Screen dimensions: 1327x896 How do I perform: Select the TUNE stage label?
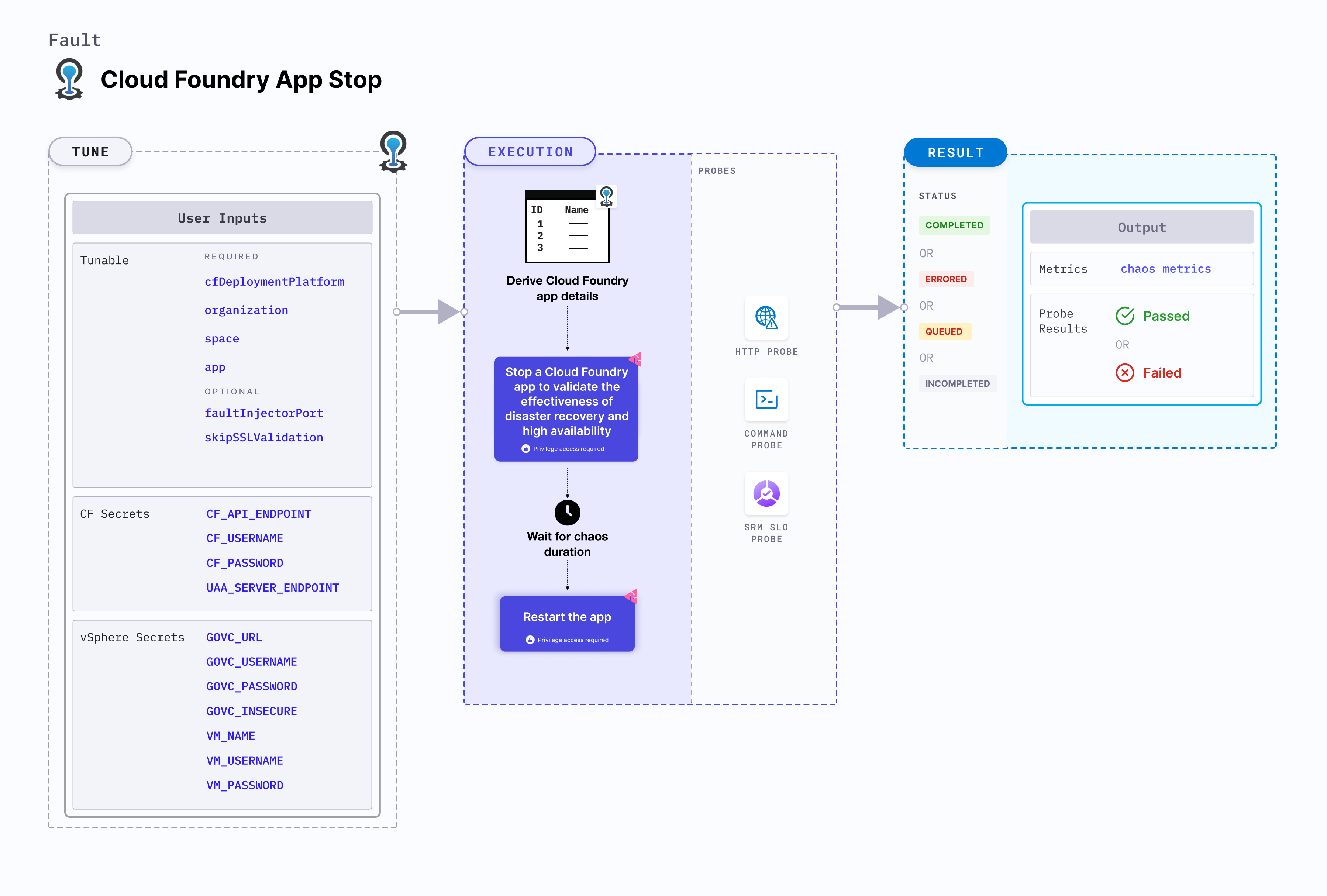click(x=90, y=152)
